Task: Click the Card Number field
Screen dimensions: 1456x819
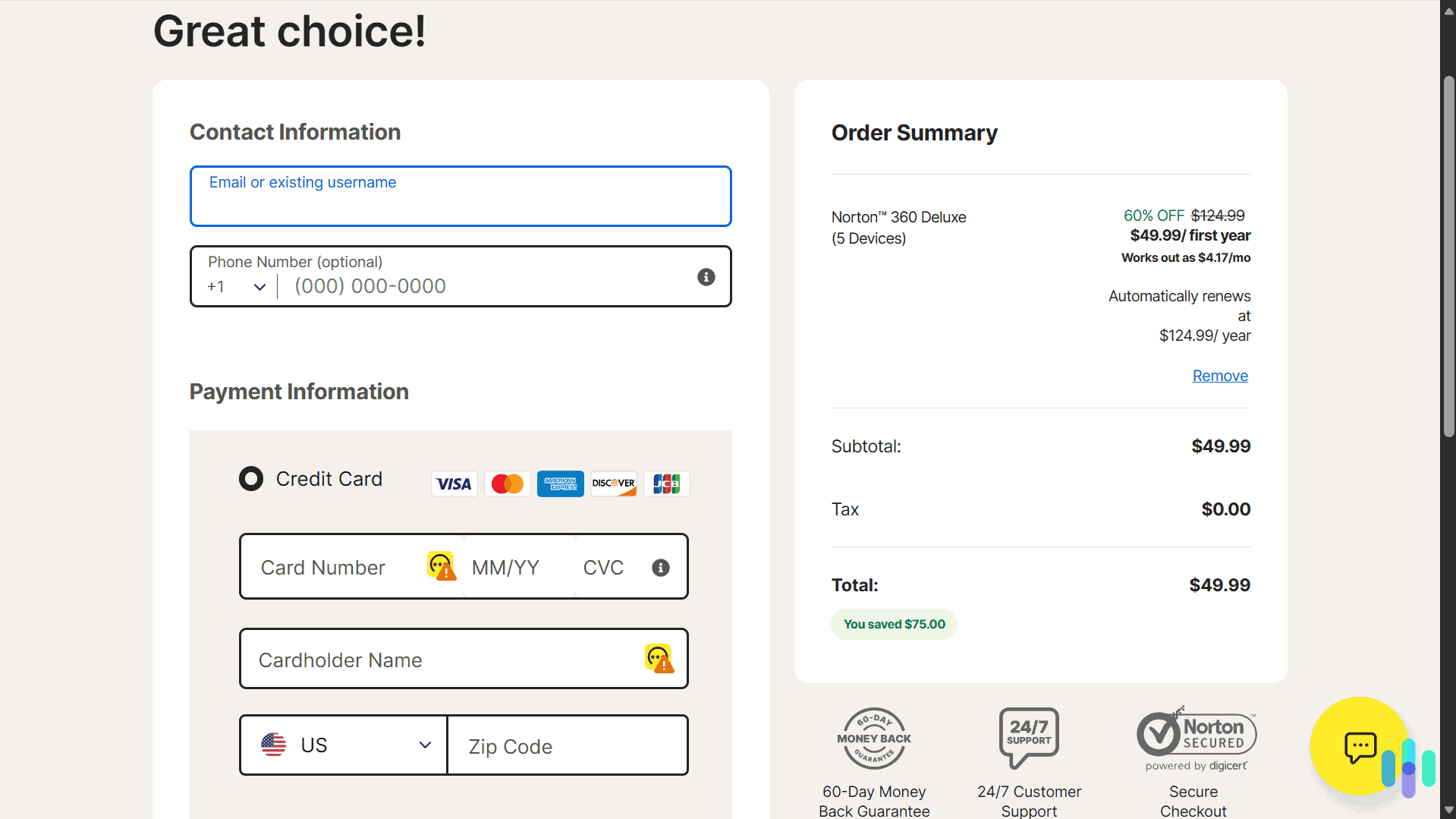Action: [341, 567]
